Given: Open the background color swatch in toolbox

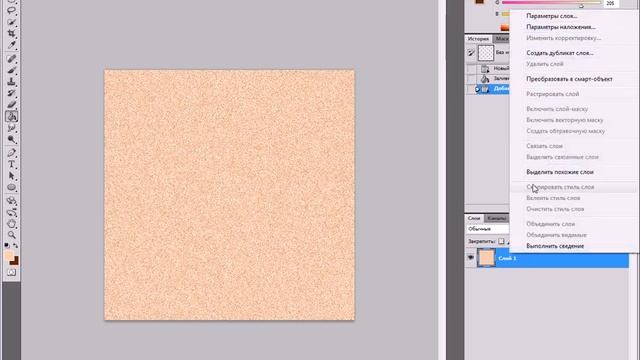Looking at the screenshot, I should pyautogui.click(x=16, y=261).
